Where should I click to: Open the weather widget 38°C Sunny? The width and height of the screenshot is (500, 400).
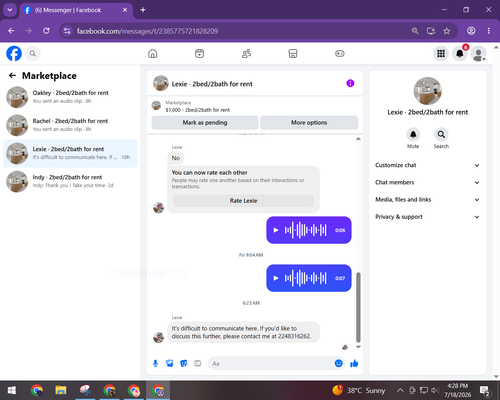pyautogui.click(x=359, y=390)
